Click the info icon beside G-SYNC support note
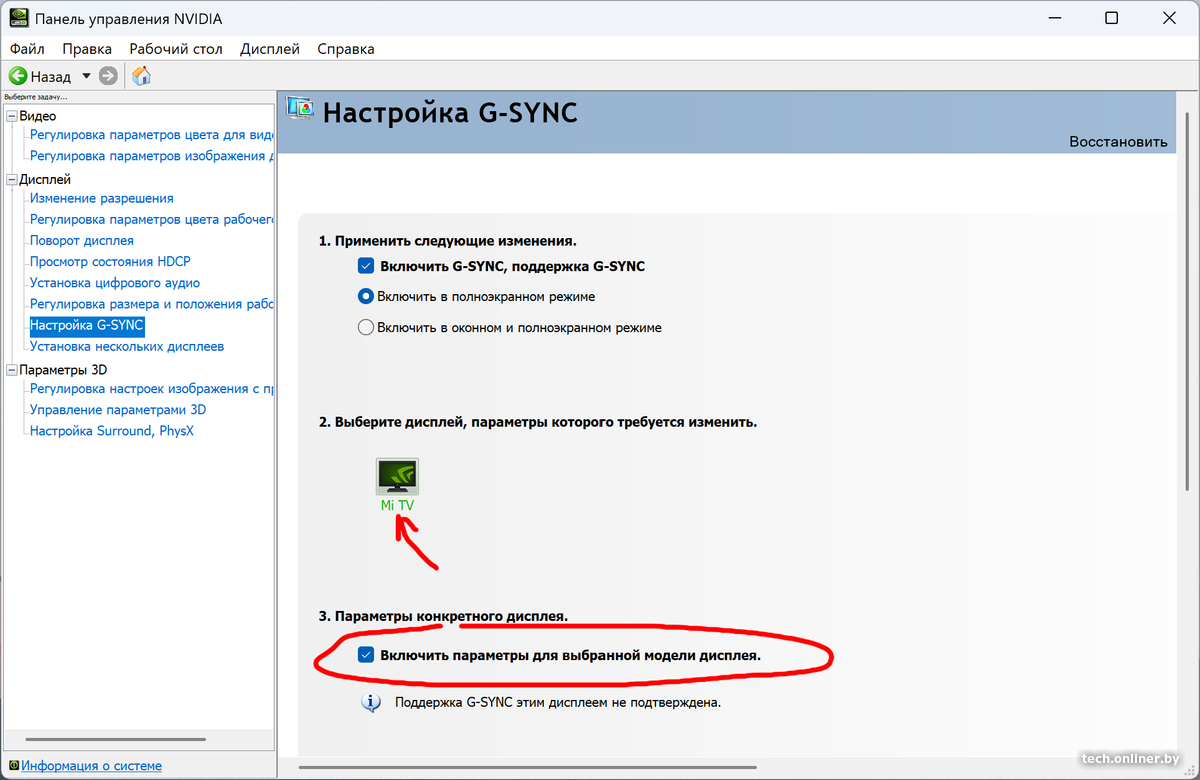 [371, 703]
